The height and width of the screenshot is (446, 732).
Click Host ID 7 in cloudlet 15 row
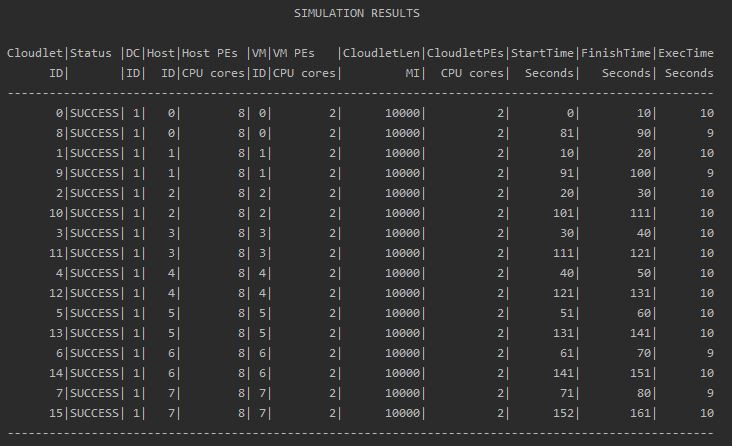[x=171, y=413]
